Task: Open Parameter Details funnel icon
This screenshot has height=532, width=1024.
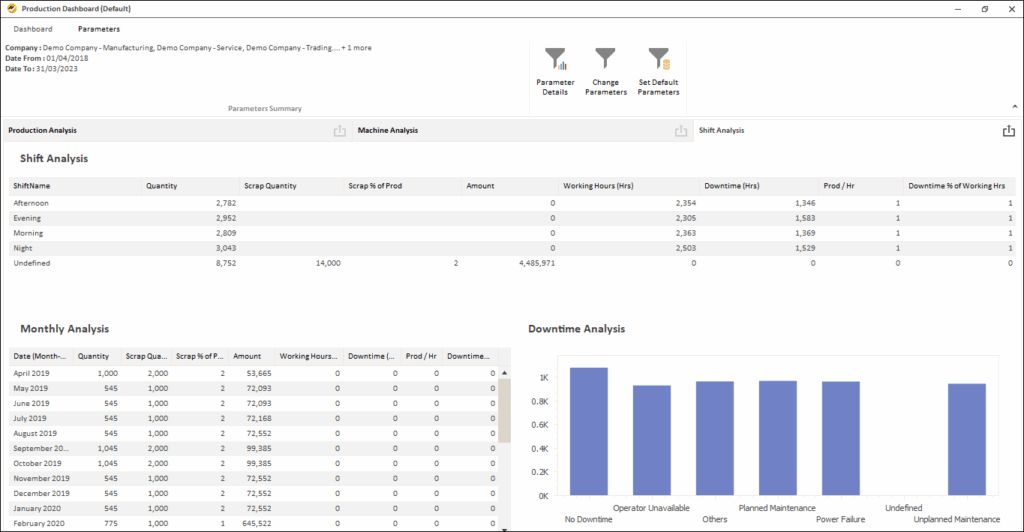Action: click(x=555, y=60)
